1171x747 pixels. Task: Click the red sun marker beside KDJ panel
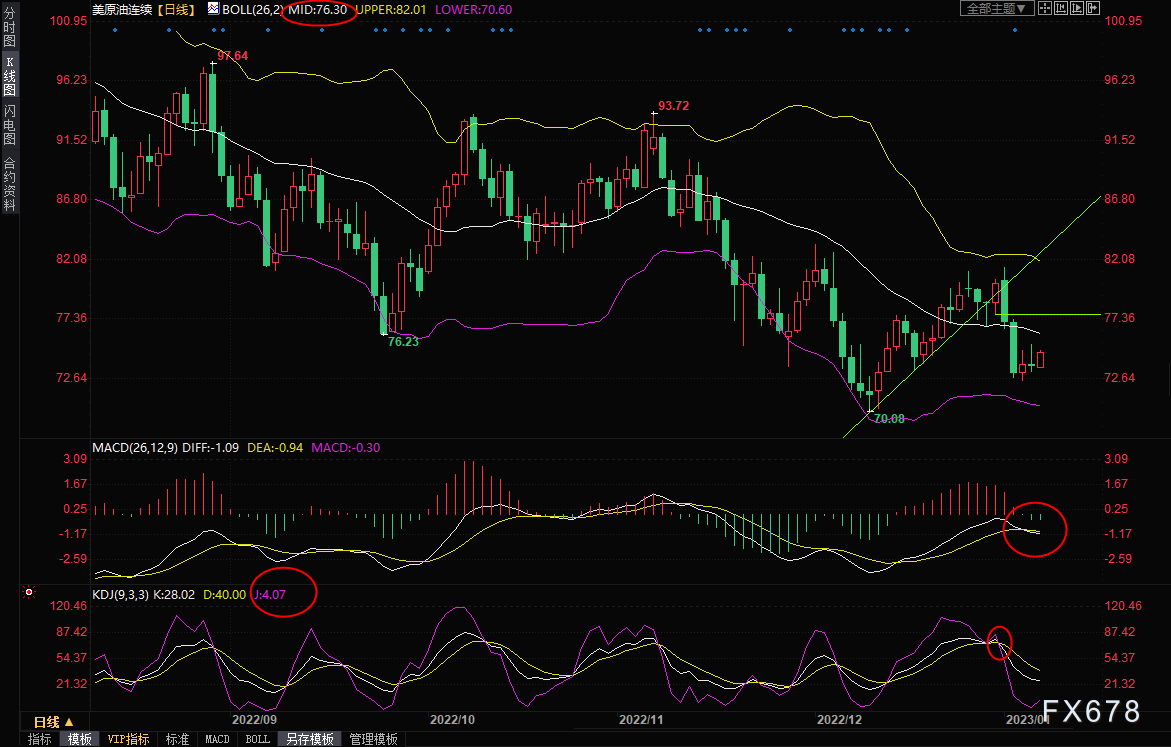click(29, 592)
